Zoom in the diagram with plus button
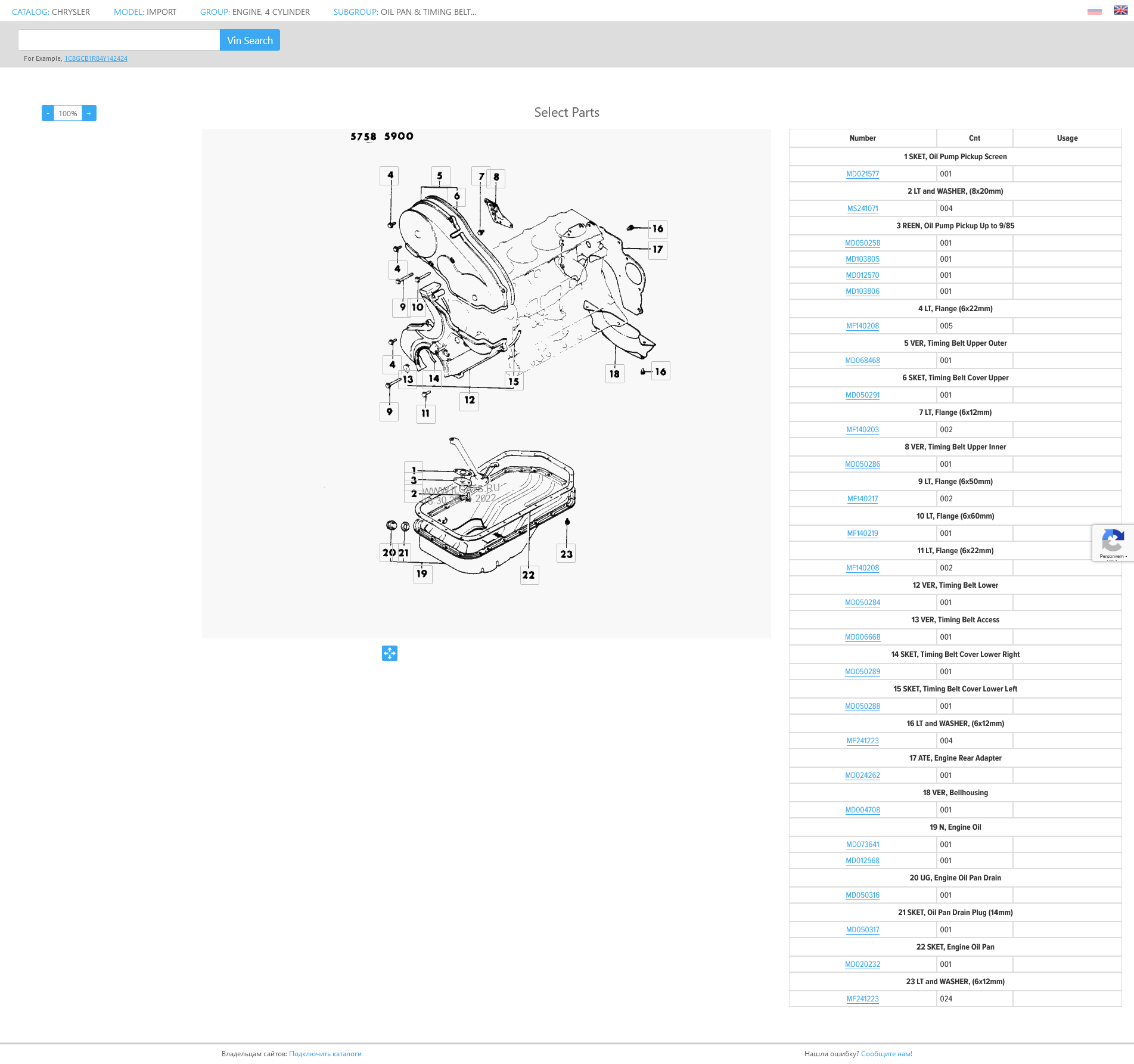This screenshot has height=1064, width=1134. pos(89,113)
